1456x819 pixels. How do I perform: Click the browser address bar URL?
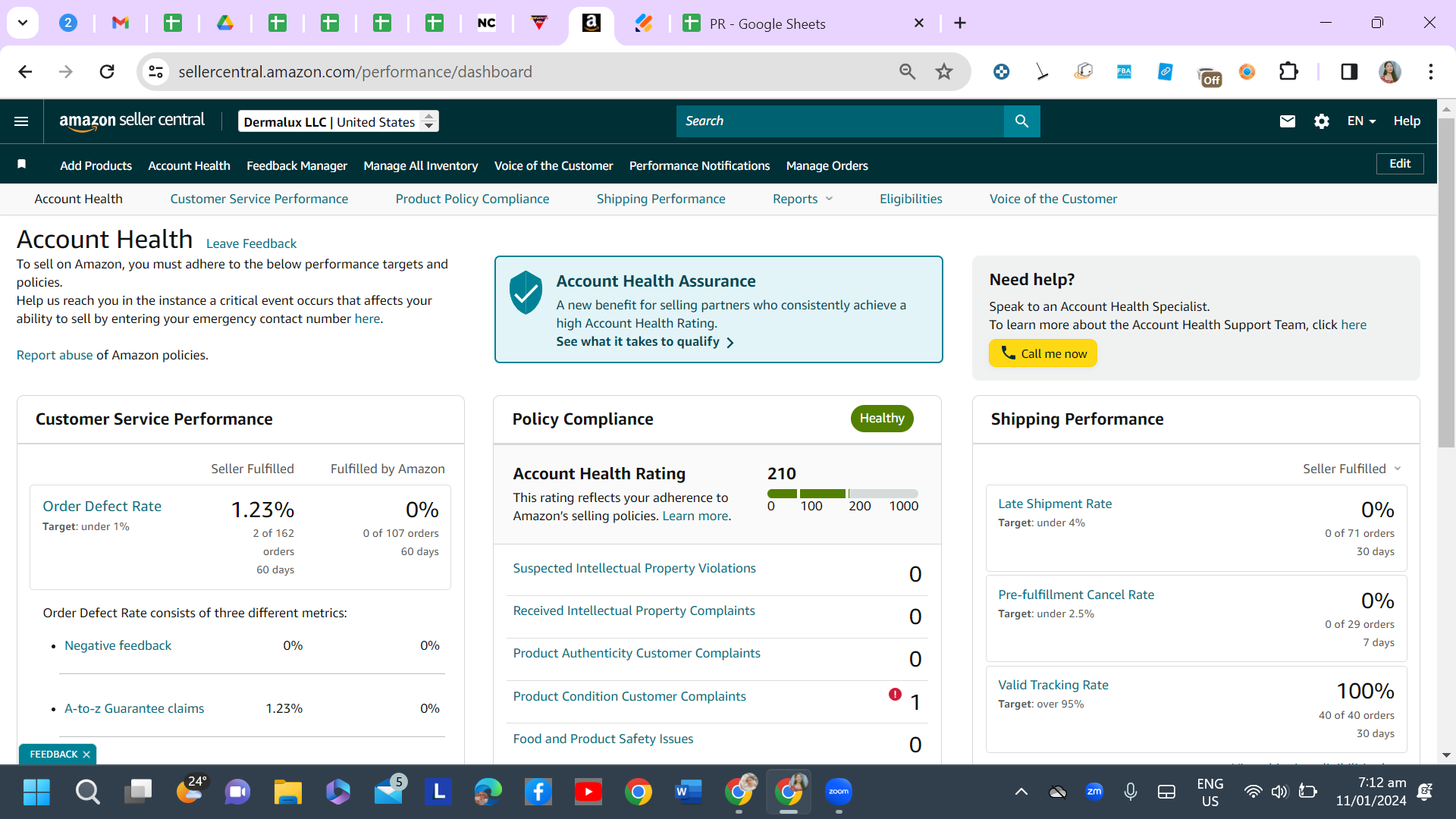[x=355, y=71]
